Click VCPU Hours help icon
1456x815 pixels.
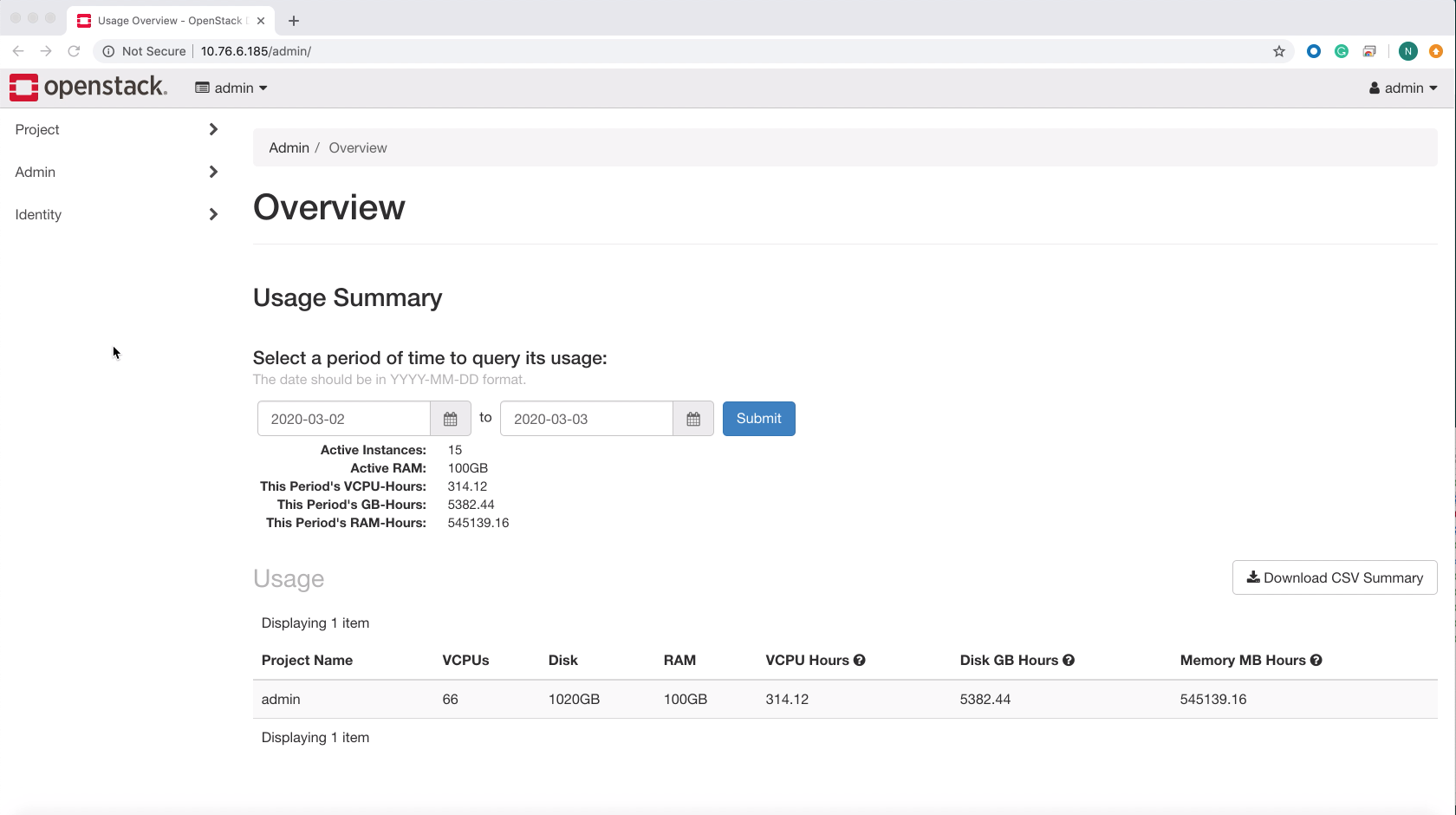click(x=860, y=660)
